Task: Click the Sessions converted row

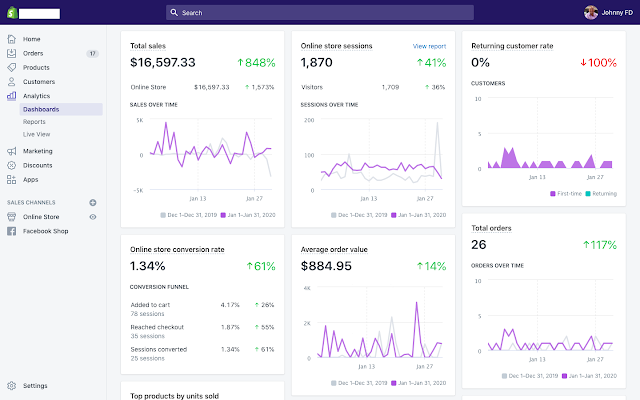Action: coord(202,353)
